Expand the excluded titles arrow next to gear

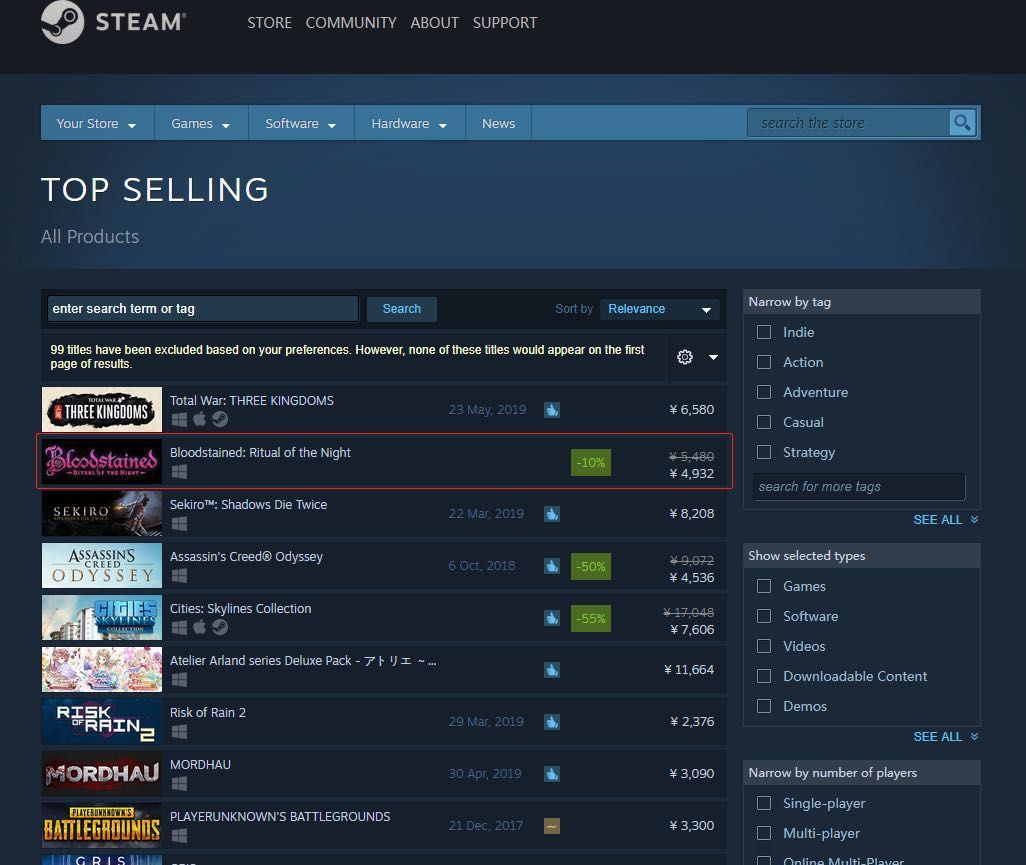coord(713,357)
